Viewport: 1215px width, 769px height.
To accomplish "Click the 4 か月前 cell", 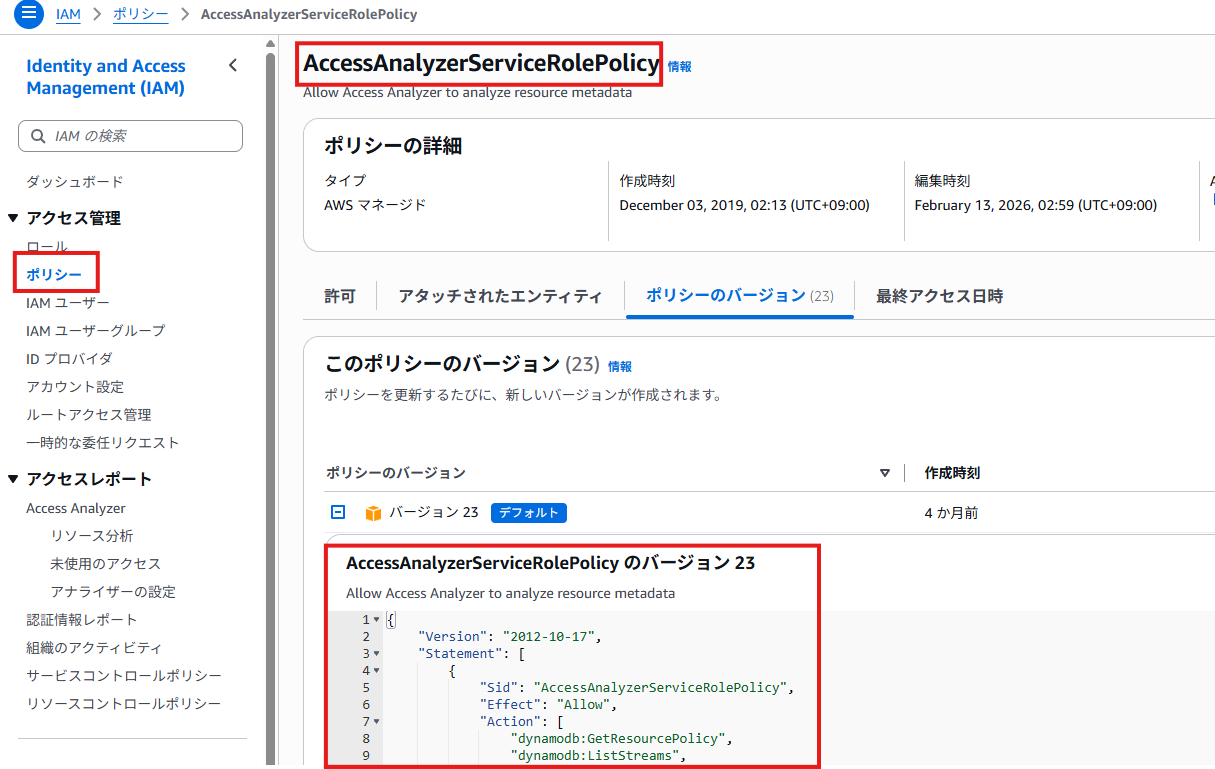I will [x=951, y=513].
